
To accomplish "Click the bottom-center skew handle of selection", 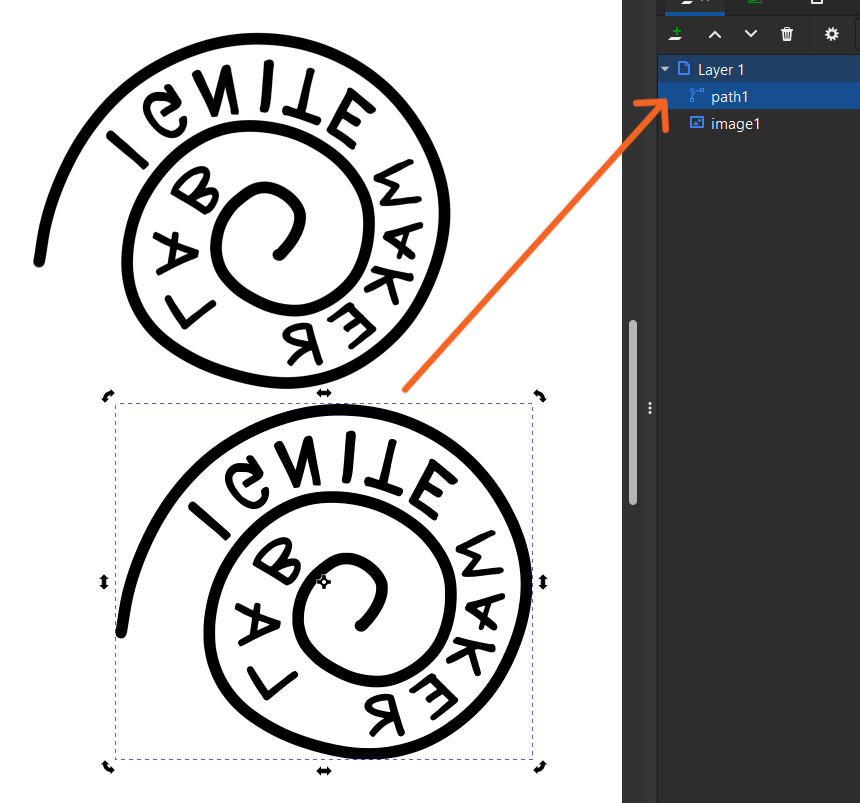I will [x=324, y=771].
